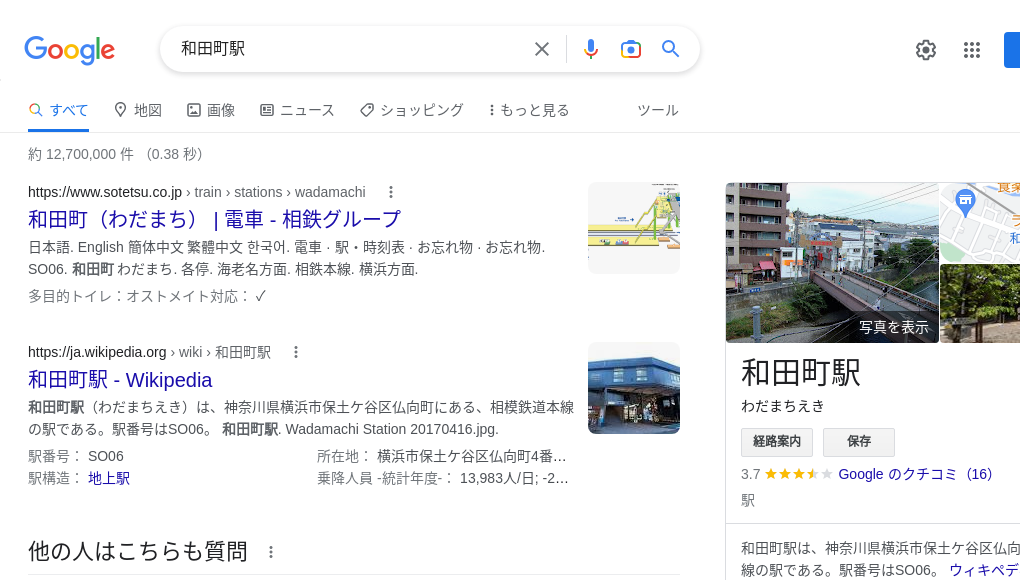The height and width of the screenshot is (580, 1020).
Task: Click the Google logo to return home
Action: (69, 50)
